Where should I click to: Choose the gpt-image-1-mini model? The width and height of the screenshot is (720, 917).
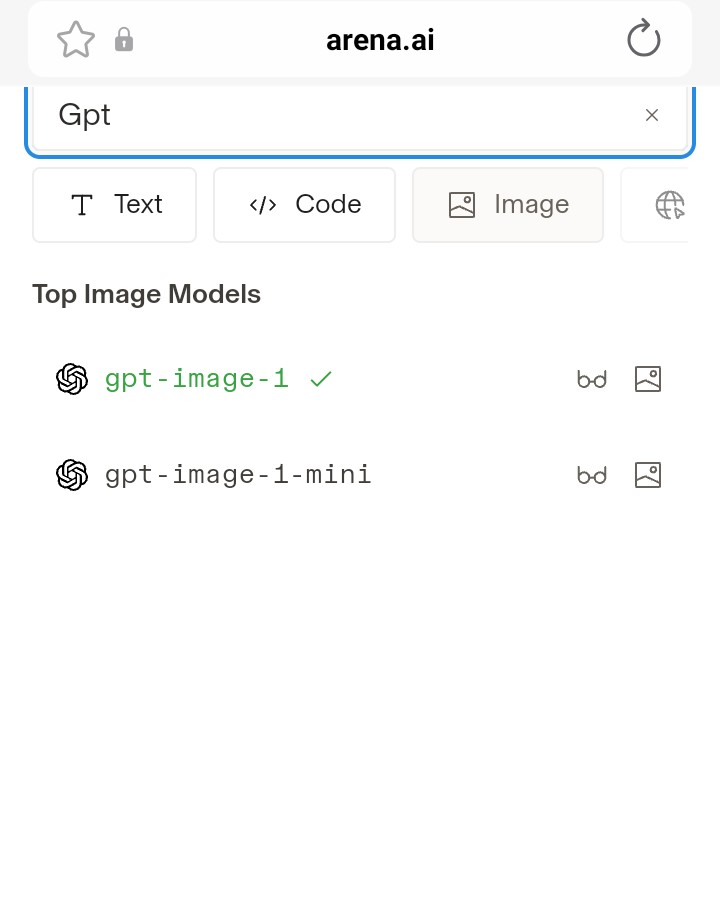pos(238,475)
